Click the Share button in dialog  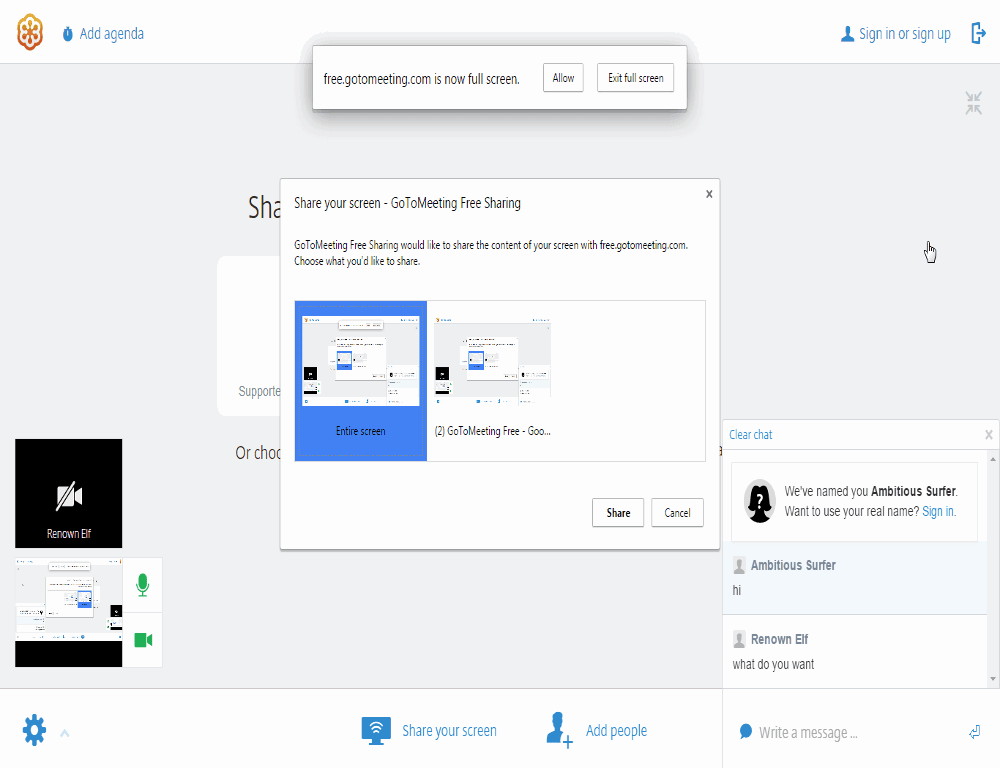pyautogui.click(x=618, y=513)
